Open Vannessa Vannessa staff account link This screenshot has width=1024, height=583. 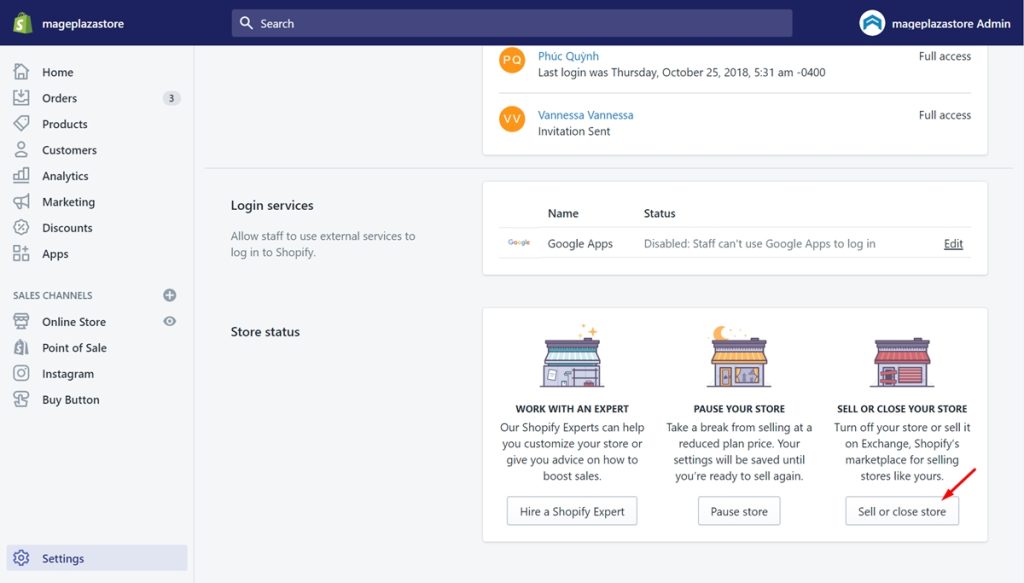pos(585,115)
